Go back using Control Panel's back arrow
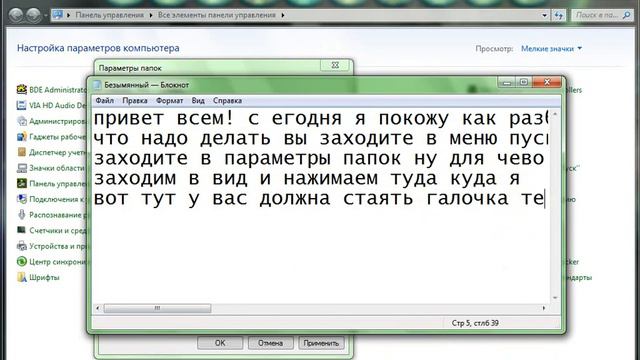The height and width of the screenshot is (360, 640). click(16, 16)
